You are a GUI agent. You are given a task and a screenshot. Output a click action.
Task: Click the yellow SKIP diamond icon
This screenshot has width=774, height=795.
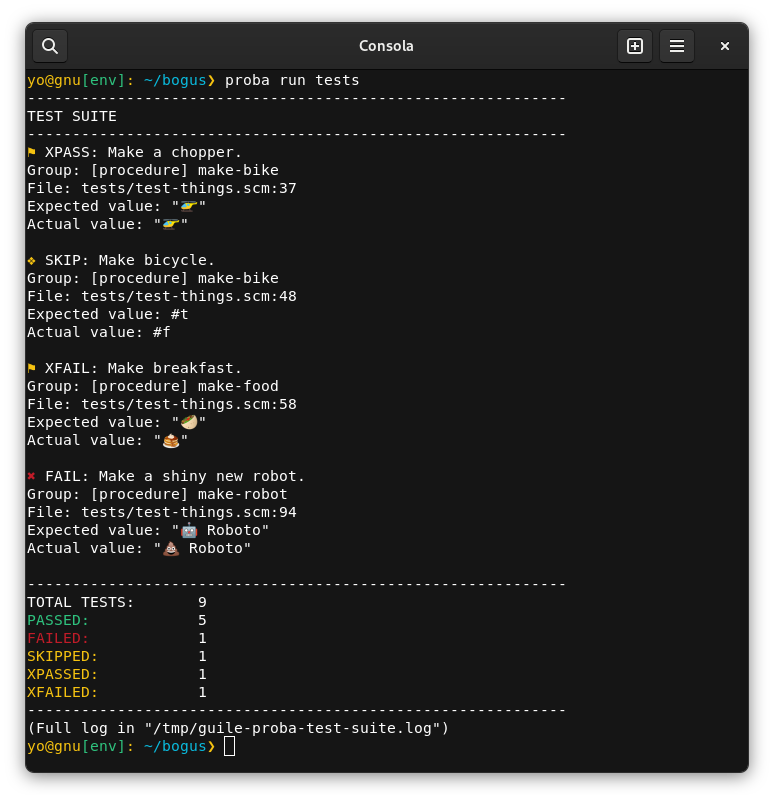31,261
